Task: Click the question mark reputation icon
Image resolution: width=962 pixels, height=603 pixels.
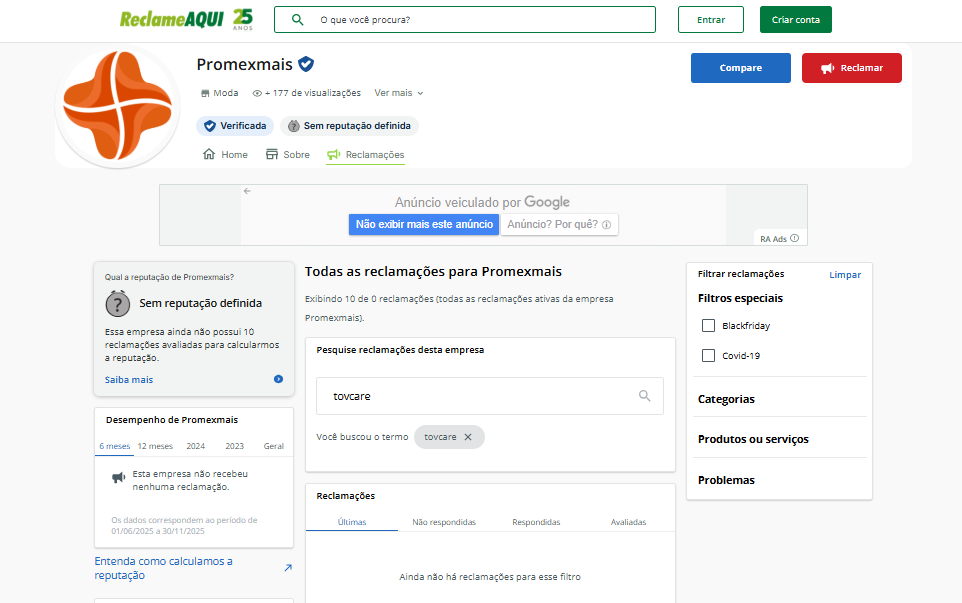Action: 118,304
